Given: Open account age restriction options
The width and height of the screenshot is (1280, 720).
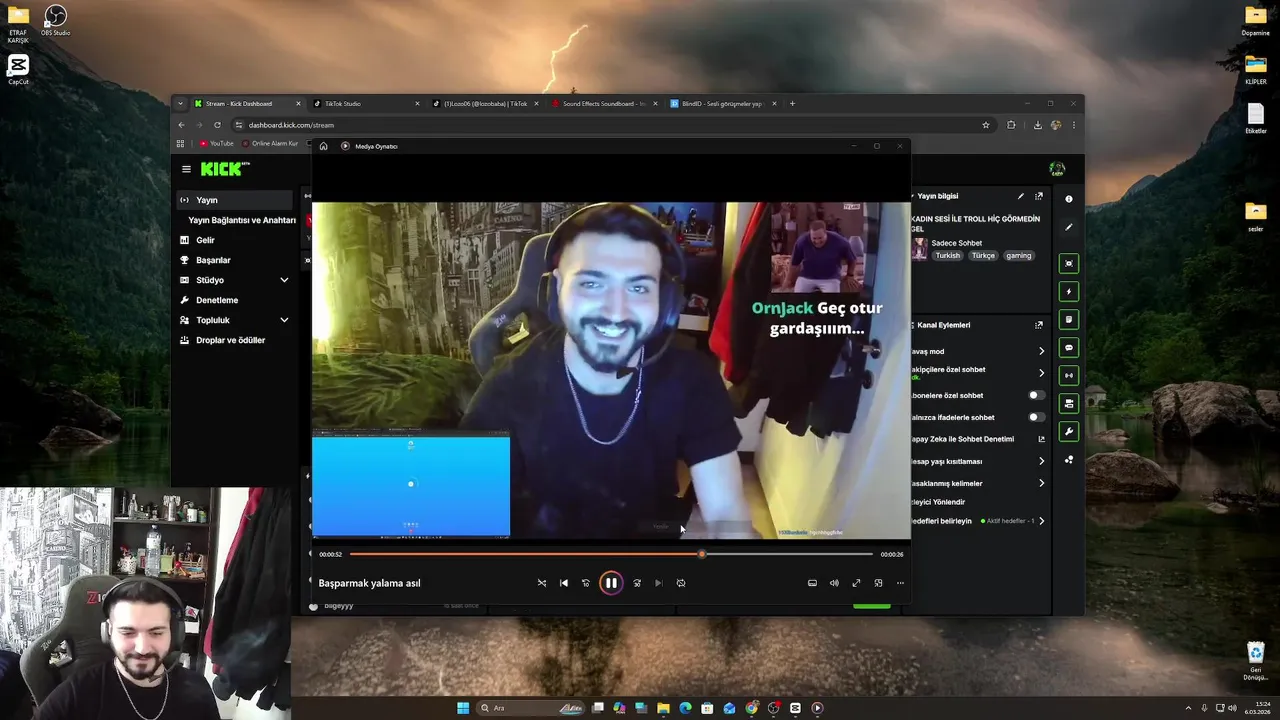Looking at the screenshot, I should pos(1041,461).
